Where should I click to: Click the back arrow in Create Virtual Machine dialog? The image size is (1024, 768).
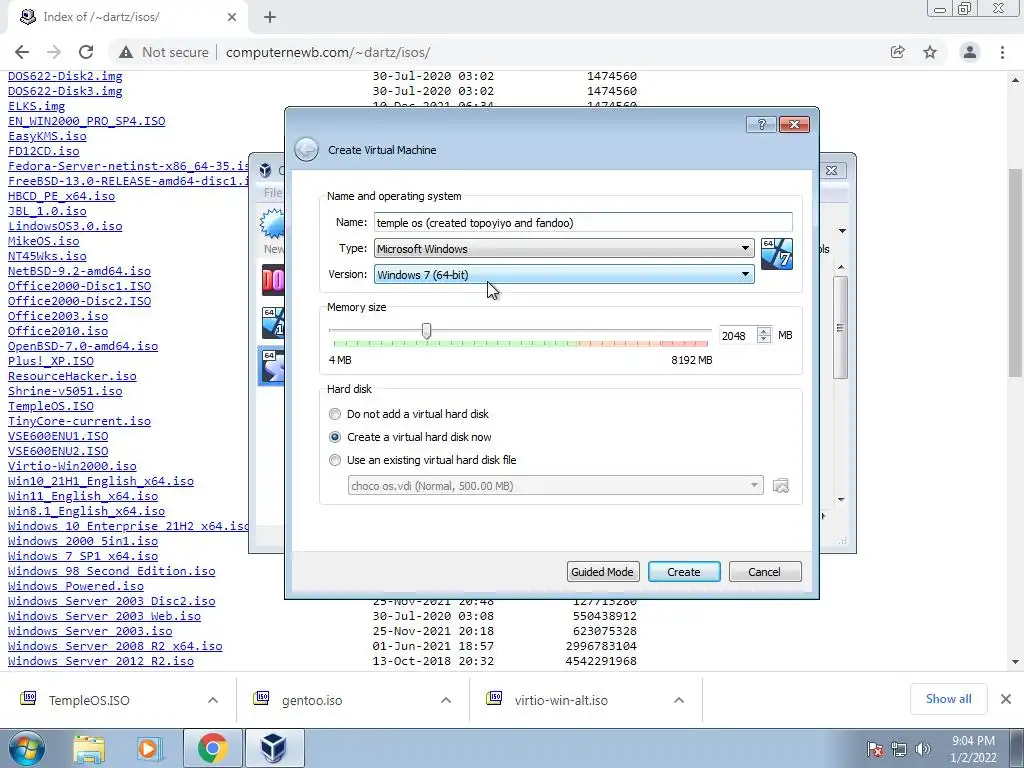coord(306,150)
